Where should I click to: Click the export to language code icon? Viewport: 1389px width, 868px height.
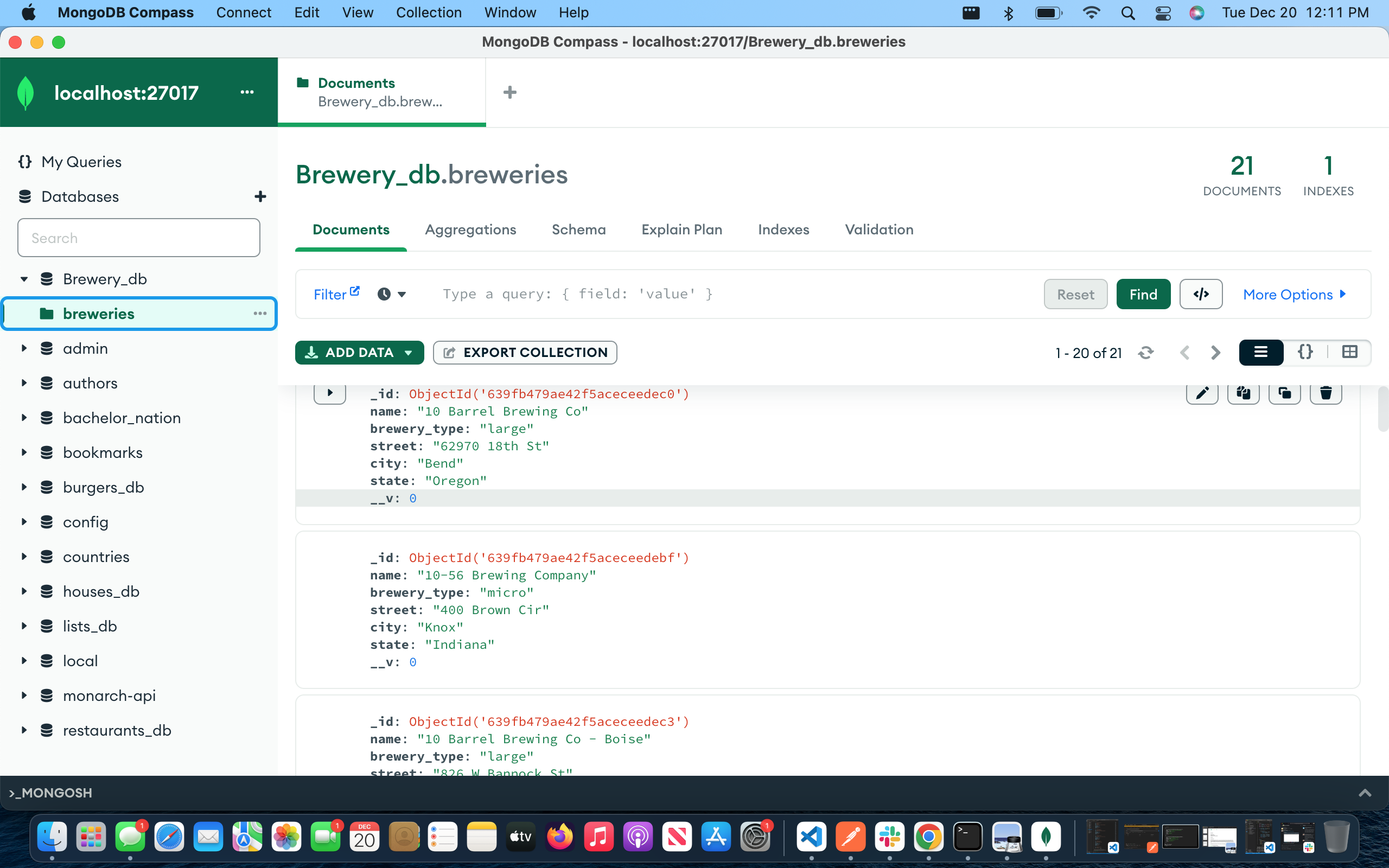coord(1201,295)
